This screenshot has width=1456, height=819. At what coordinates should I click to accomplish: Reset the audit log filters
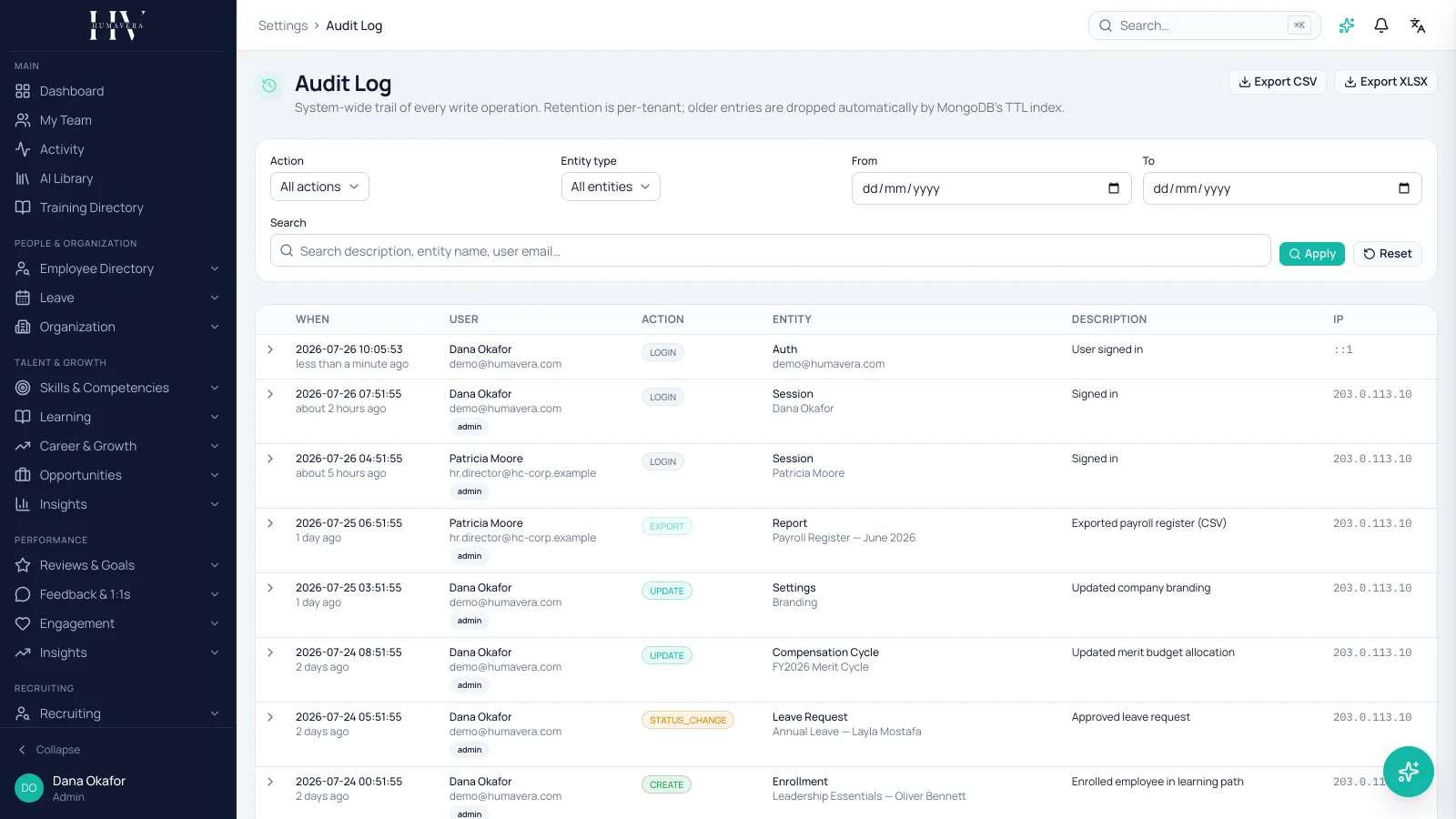click(1388, 254)
